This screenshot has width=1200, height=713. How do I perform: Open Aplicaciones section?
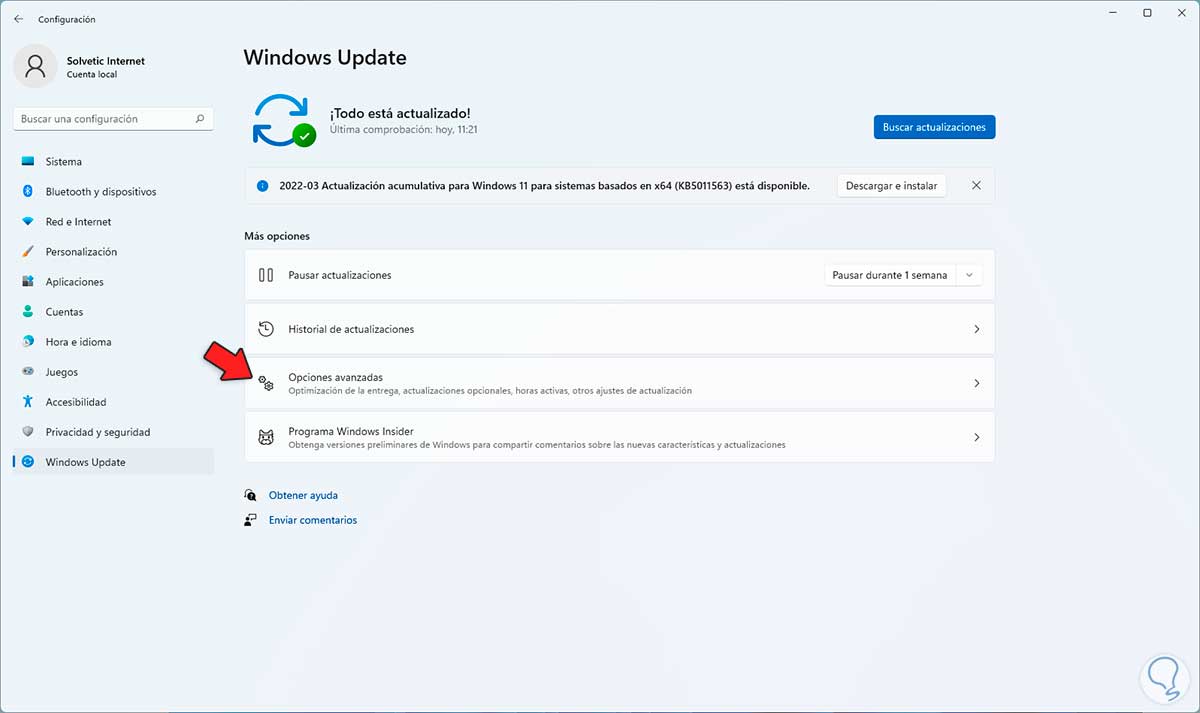pos(113,282)
